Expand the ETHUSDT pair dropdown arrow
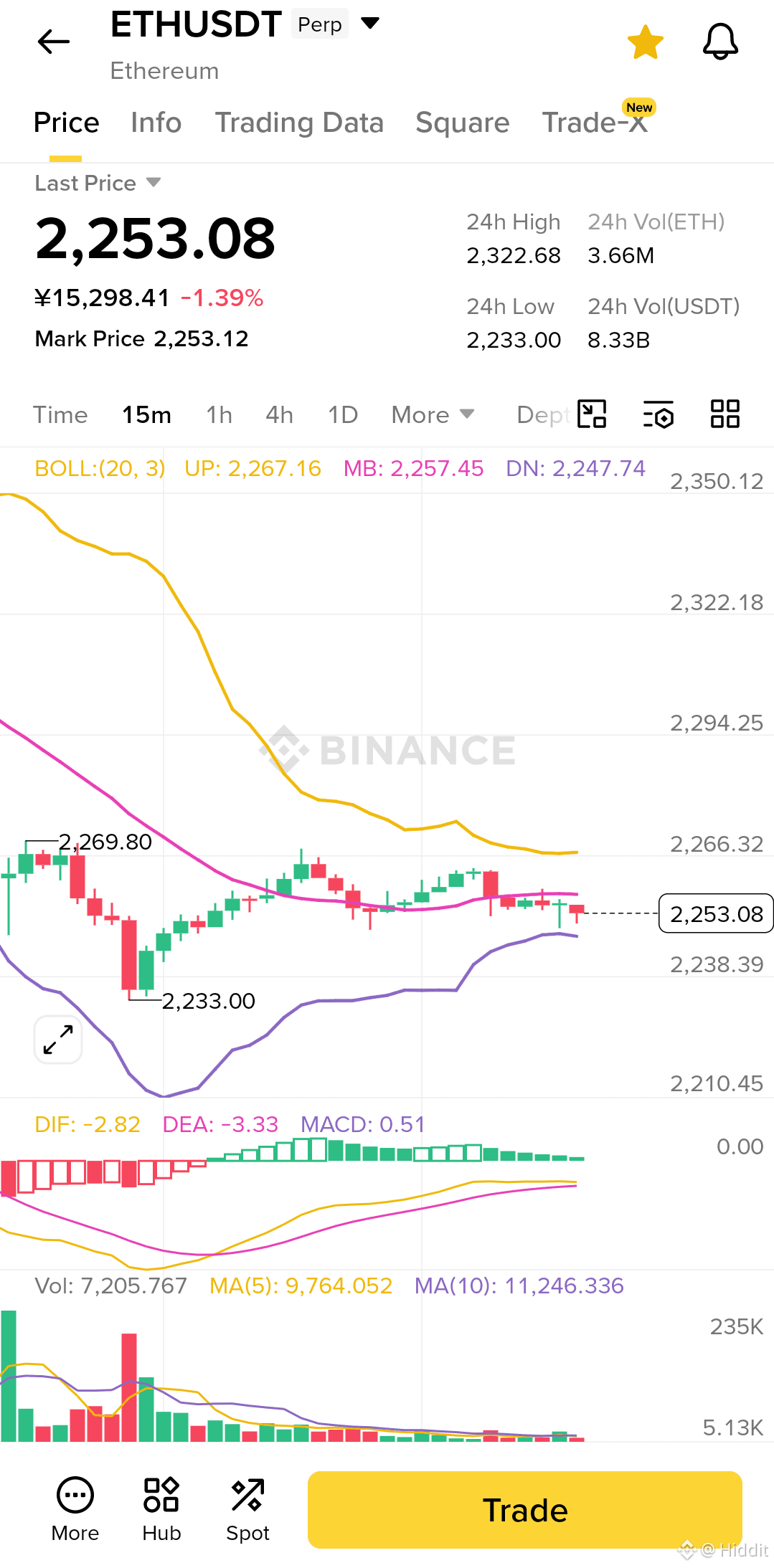 pyautogui.click(x=370, y=24)
